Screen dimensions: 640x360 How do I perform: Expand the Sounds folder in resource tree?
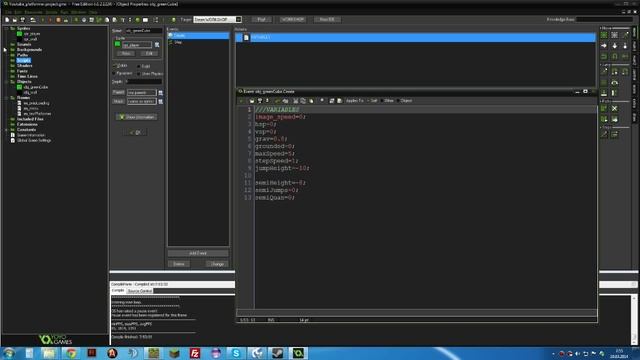24,44
